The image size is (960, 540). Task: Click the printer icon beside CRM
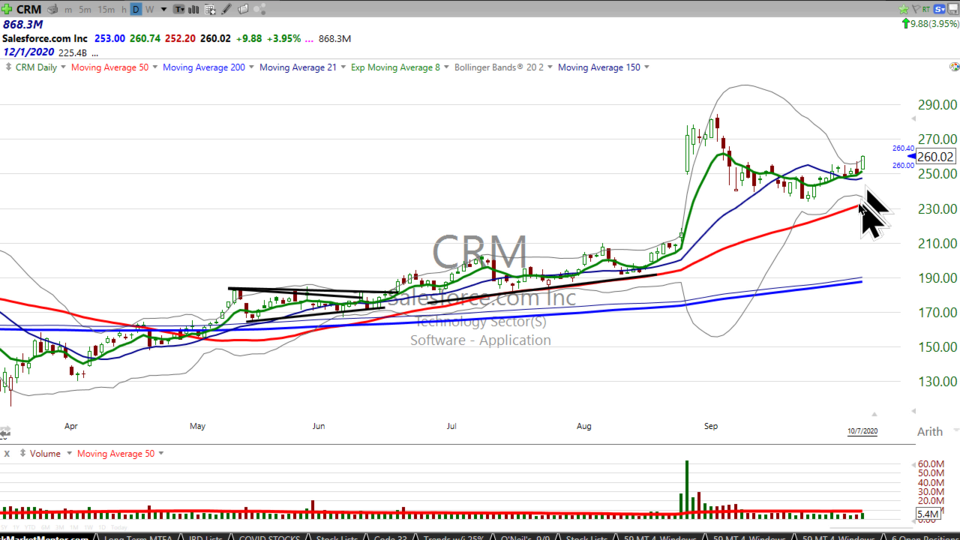(53, 9)
